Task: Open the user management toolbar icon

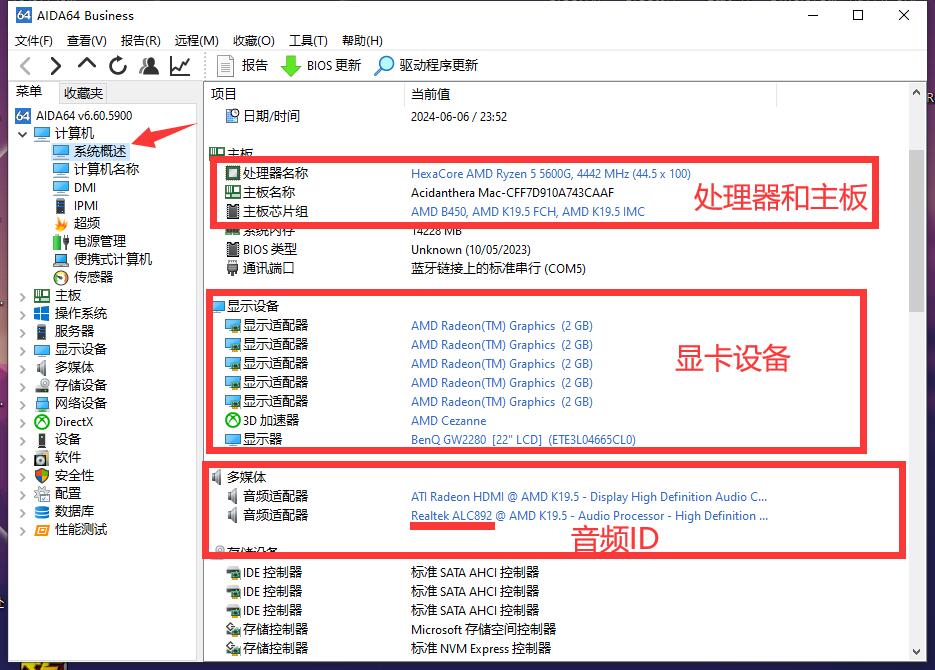Action: pyautogui.click(x=149, y=66)
